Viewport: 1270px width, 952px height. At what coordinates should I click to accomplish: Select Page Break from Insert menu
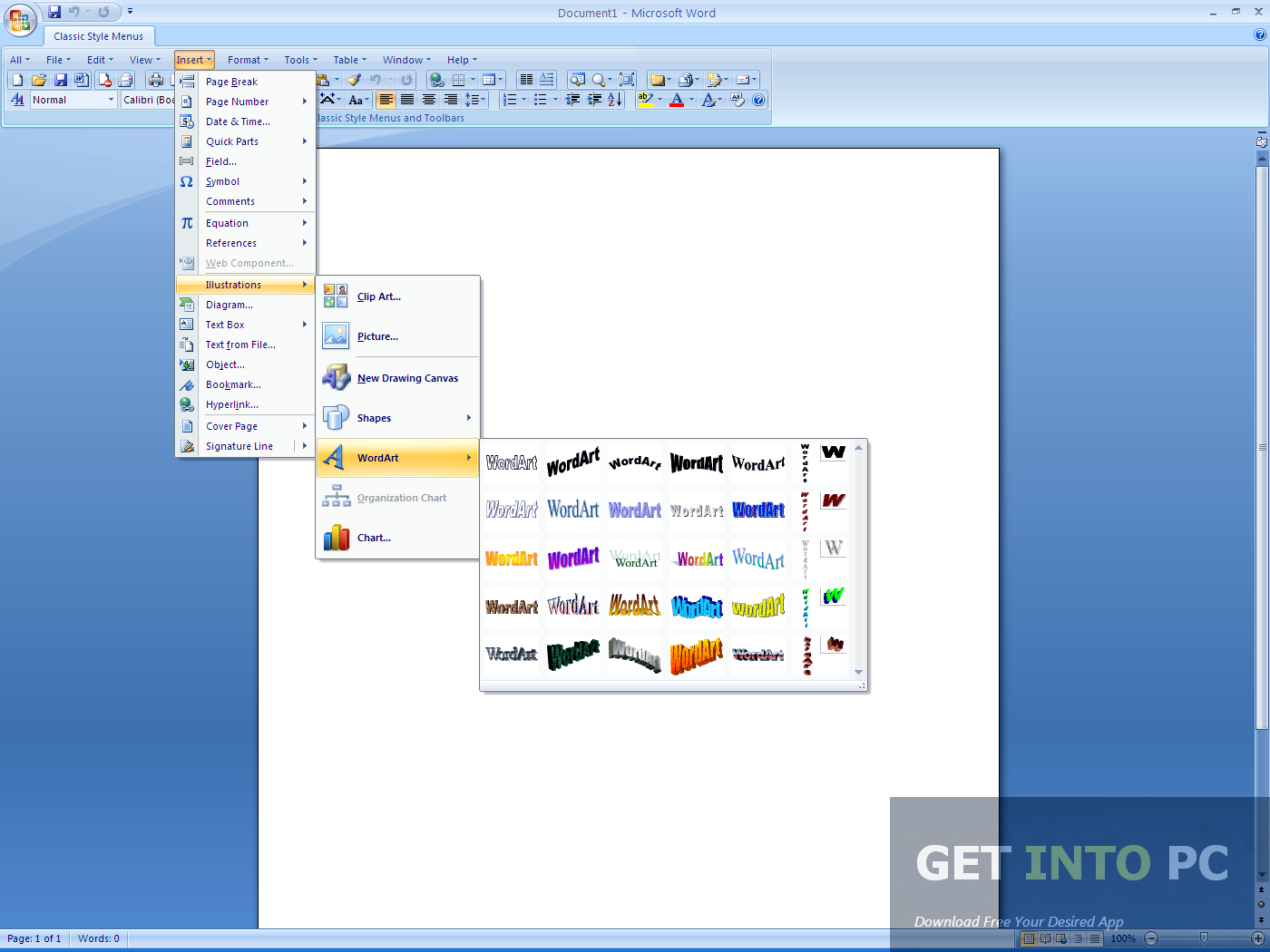click(x=246, y=82)
